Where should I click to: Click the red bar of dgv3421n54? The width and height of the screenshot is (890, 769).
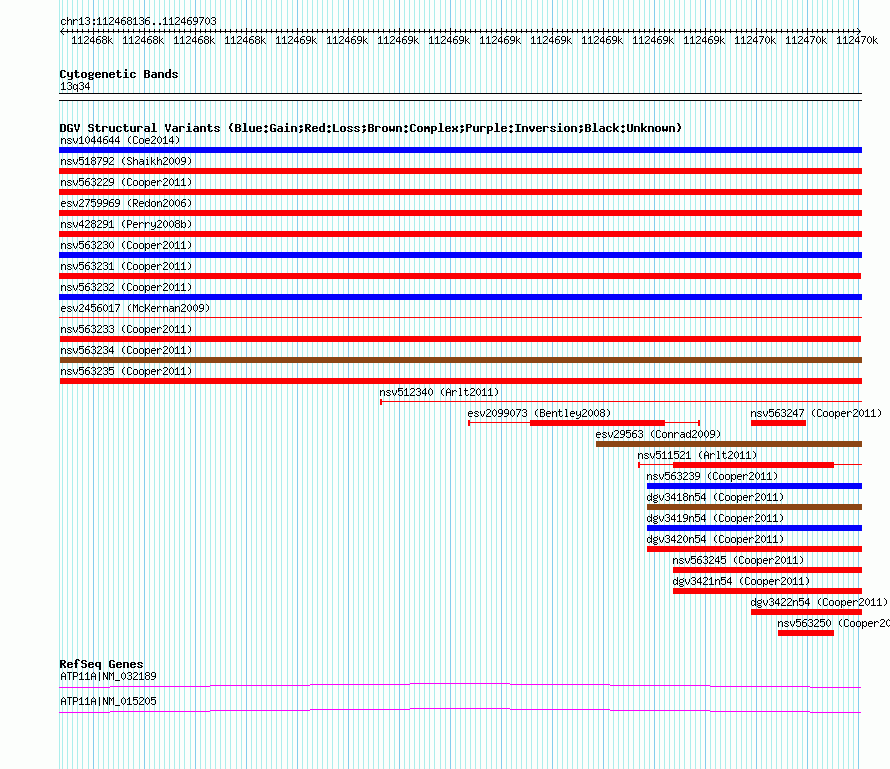767,591
